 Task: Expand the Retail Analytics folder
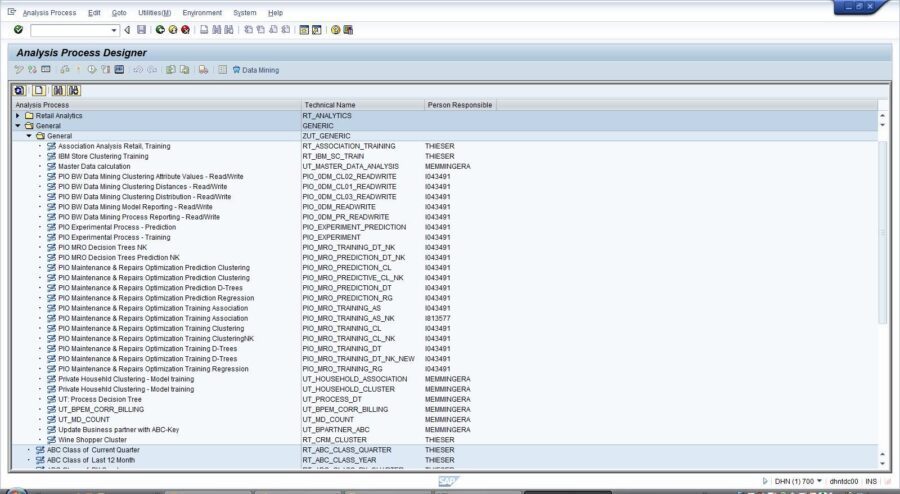pos(17,116)
